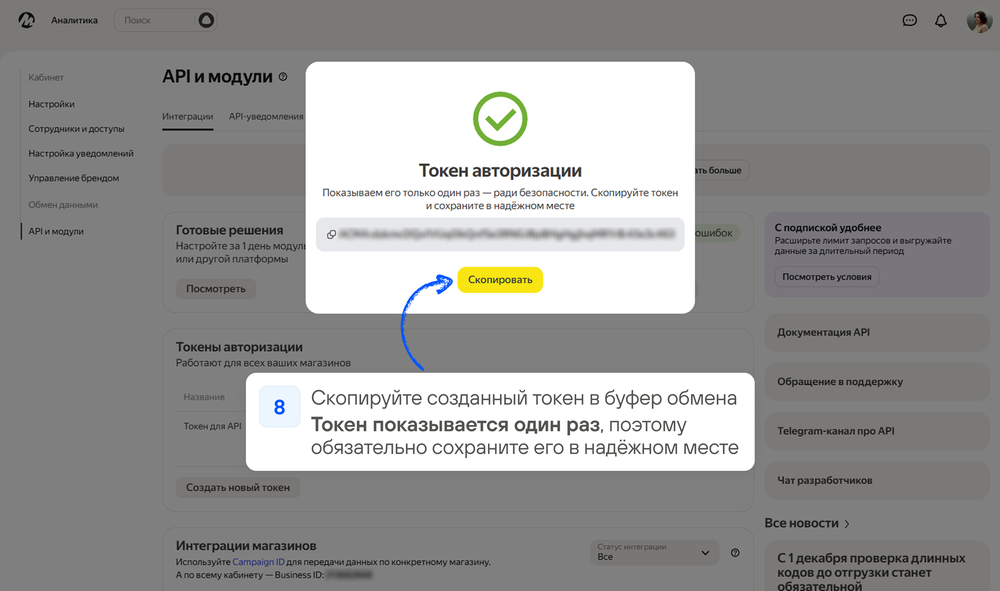
Task: Click the Все новости heading
Action: pos(802,523)
